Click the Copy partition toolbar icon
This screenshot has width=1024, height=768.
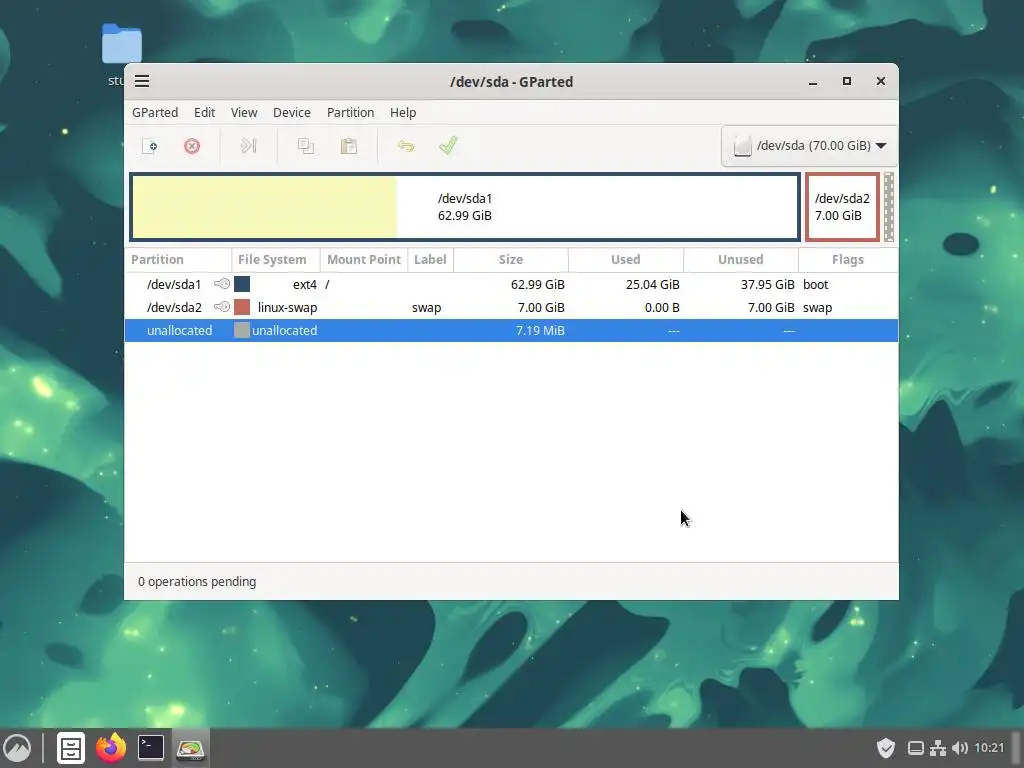click(x=306, y=146)
